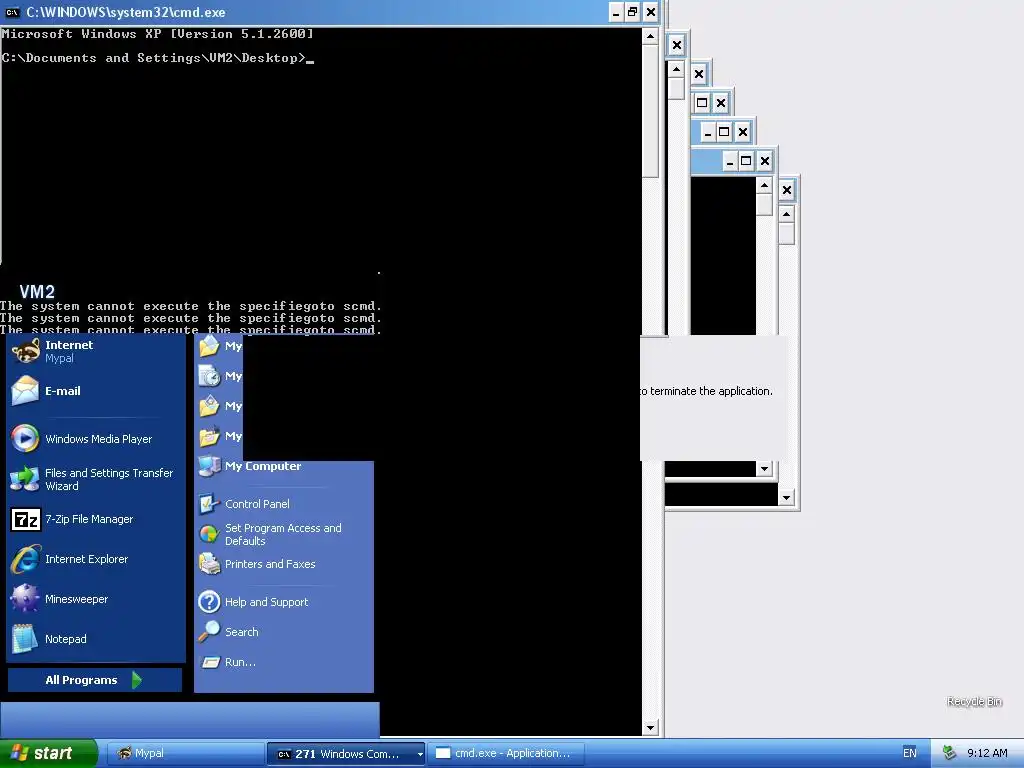The image size is (1024, 768).
Task: Click the EN language indicator
Action: coord(910,753)
